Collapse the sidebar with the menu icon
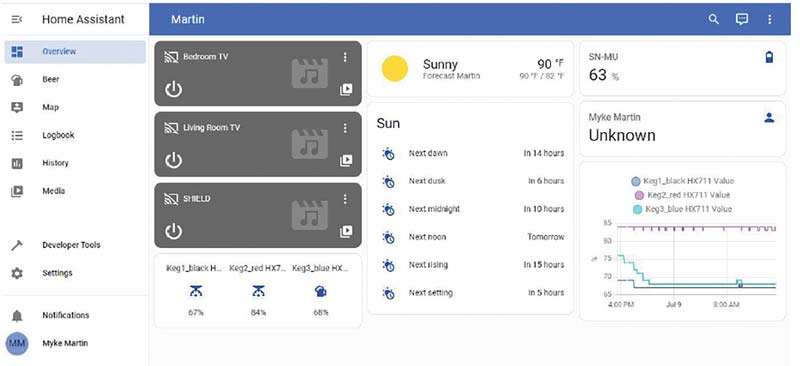 click(17, 19)
